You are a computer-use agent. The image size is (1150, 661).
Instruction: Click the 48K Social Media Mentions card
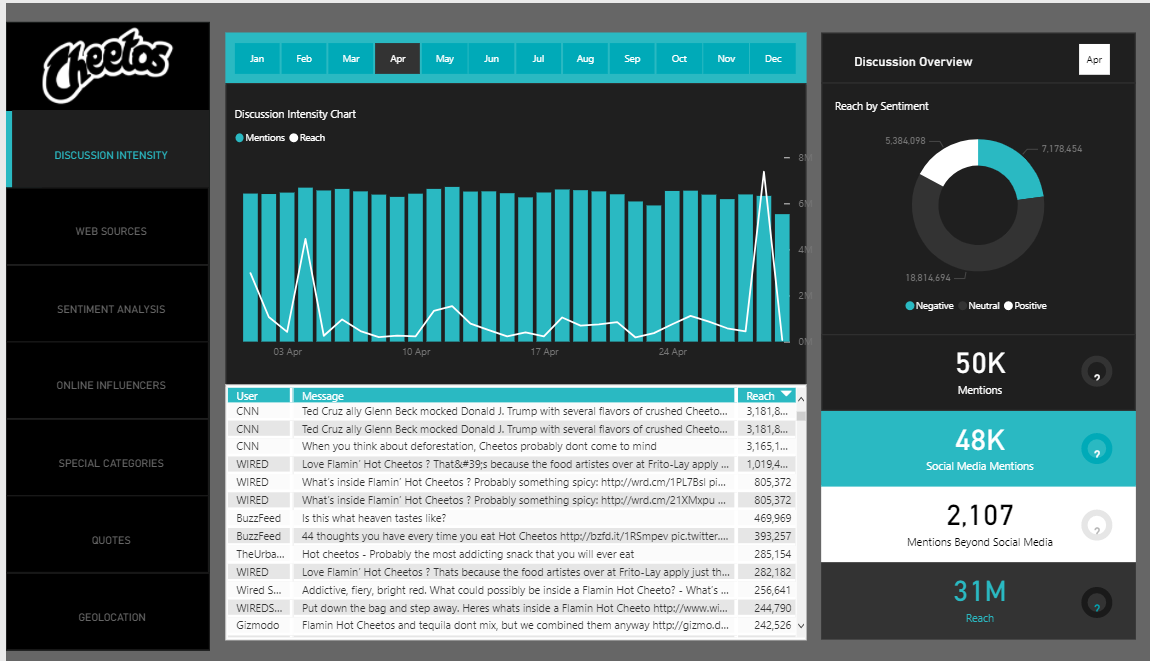(x=978, y=449)
